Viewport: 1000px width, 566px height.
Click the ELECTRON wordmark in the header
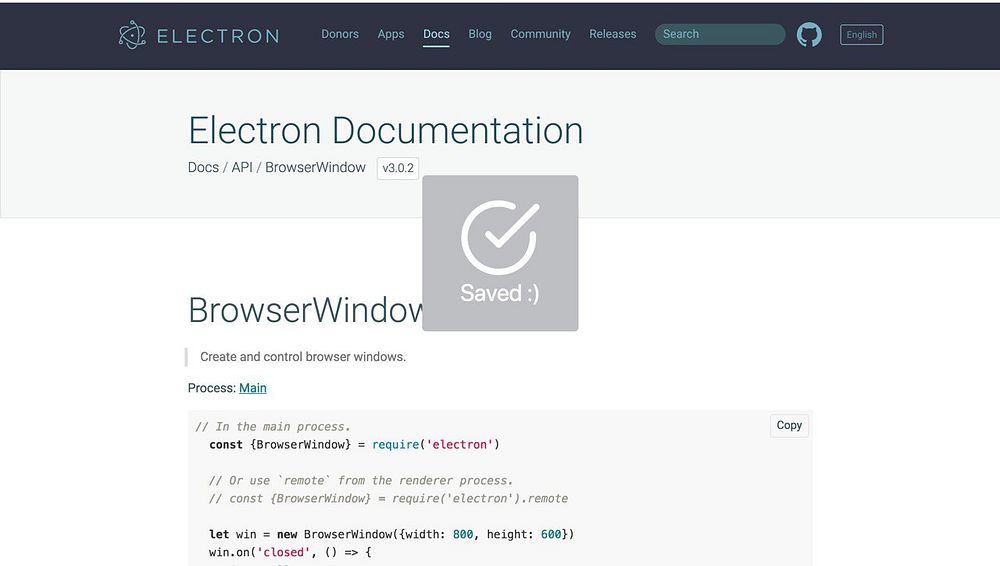coord(217,36)
